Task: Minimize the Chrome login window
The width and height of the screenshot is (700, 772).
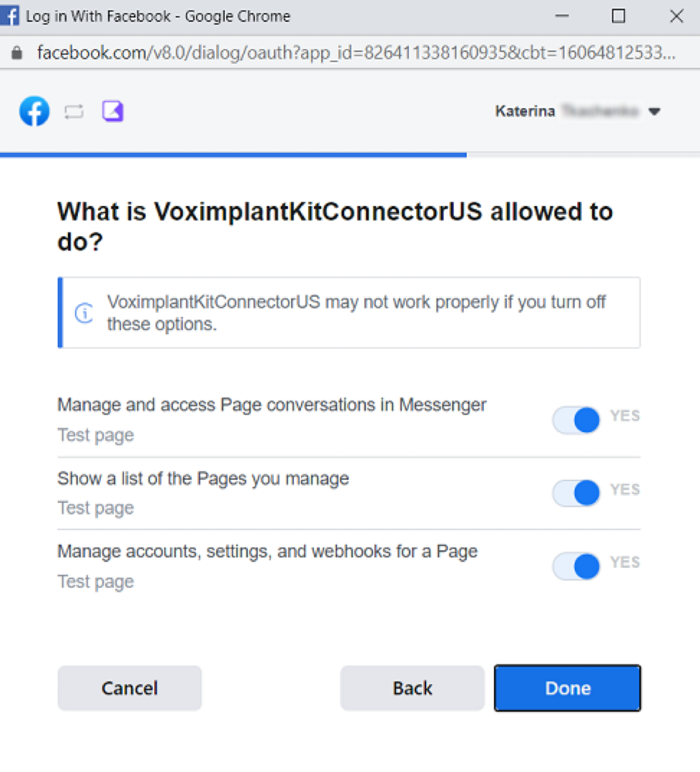Action: point(562,16)
